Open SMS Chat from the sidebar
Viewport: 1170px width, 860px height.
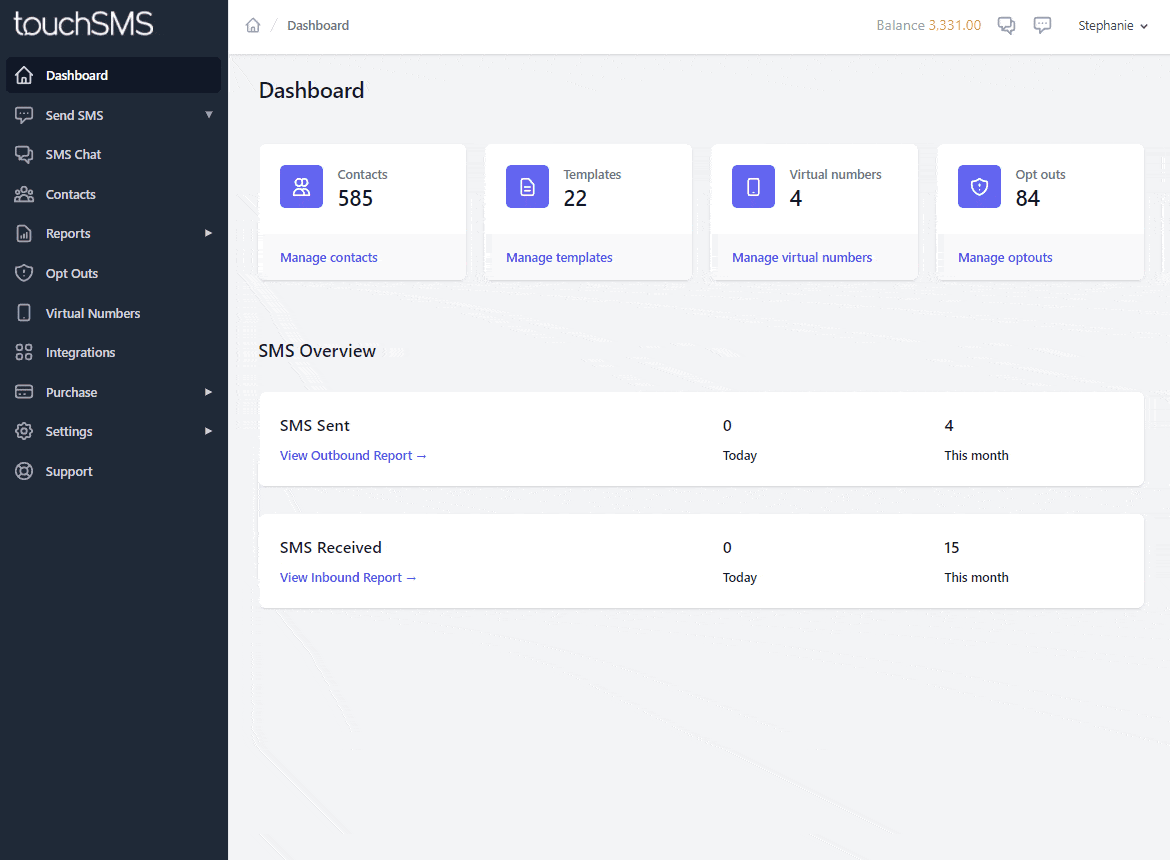click(73, 154)
